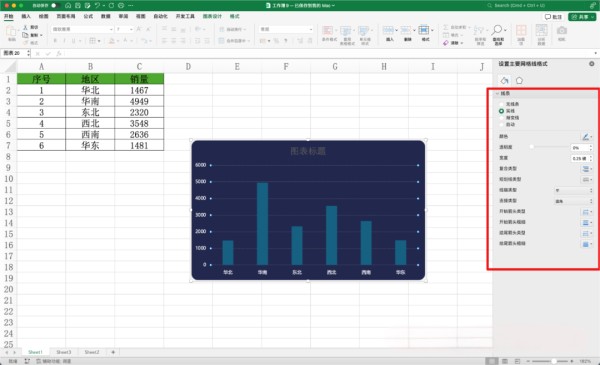Select the Automatic line radio option
600x365 pixels.
point(501,125)
